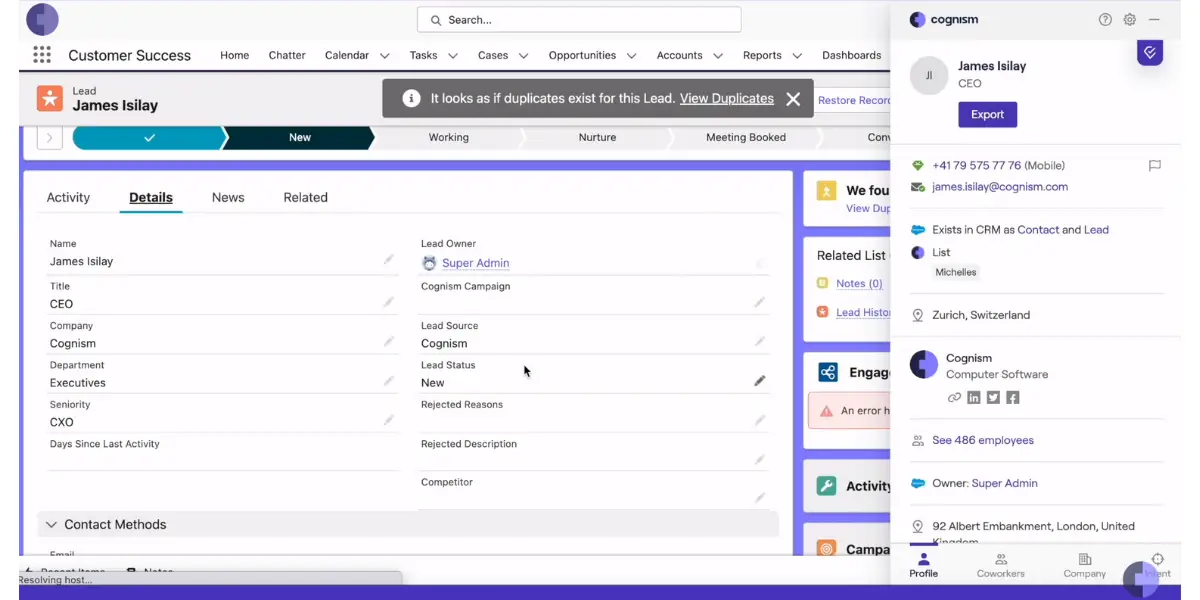Open Super Admin lead owner link

click(476, 263)
